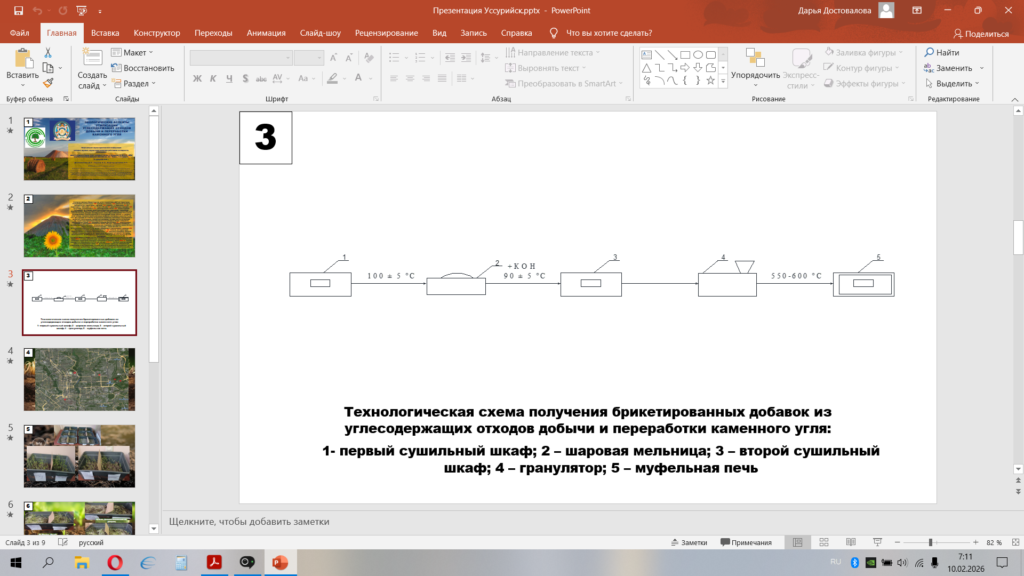Viewport: 1024px width, 576px height.
Task: Click the zoom slider in status bar
Action: 931,542
